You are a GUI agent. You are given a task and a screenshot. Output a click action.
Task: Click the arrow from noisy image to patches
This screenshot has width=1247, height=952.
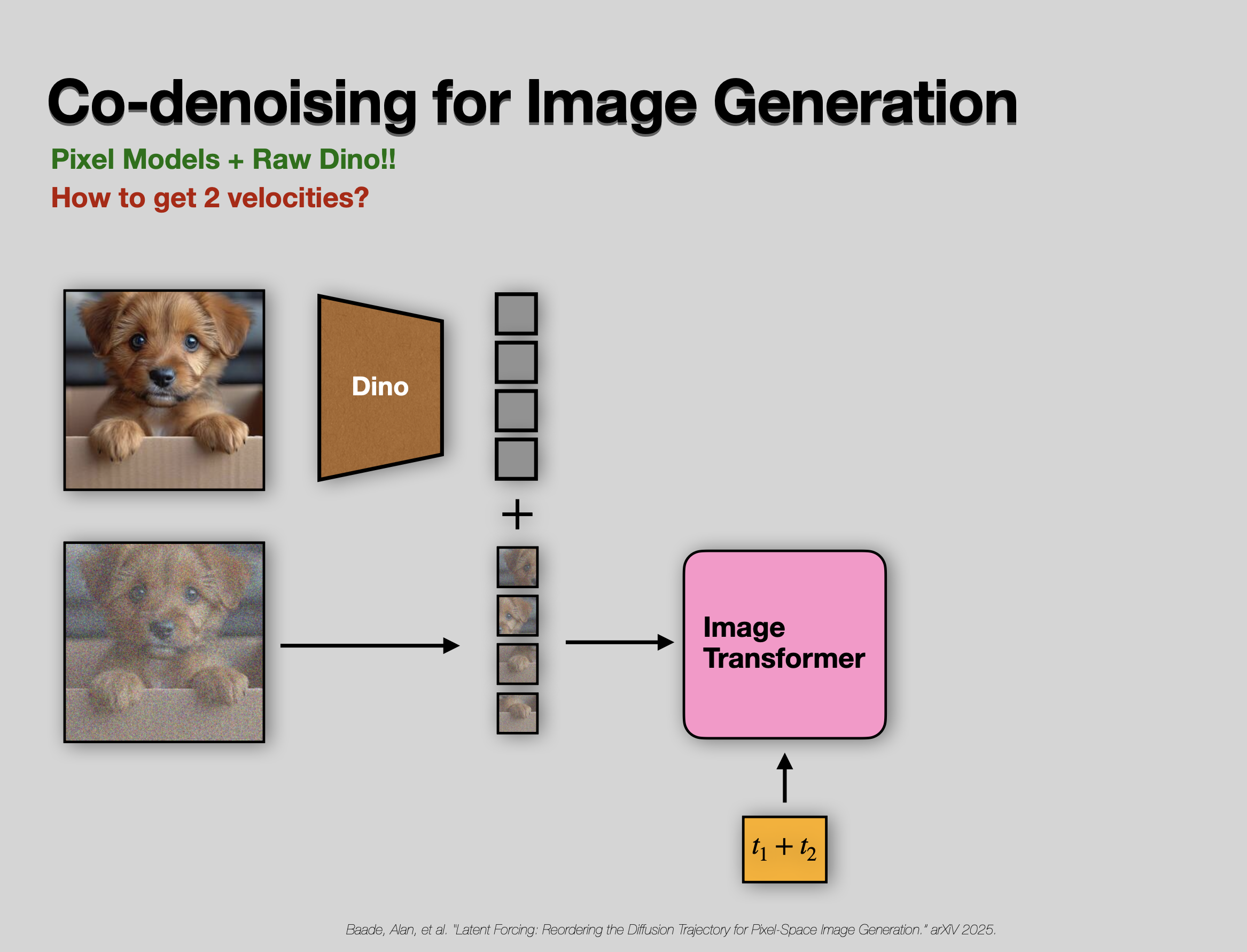[x=370, y=645]
